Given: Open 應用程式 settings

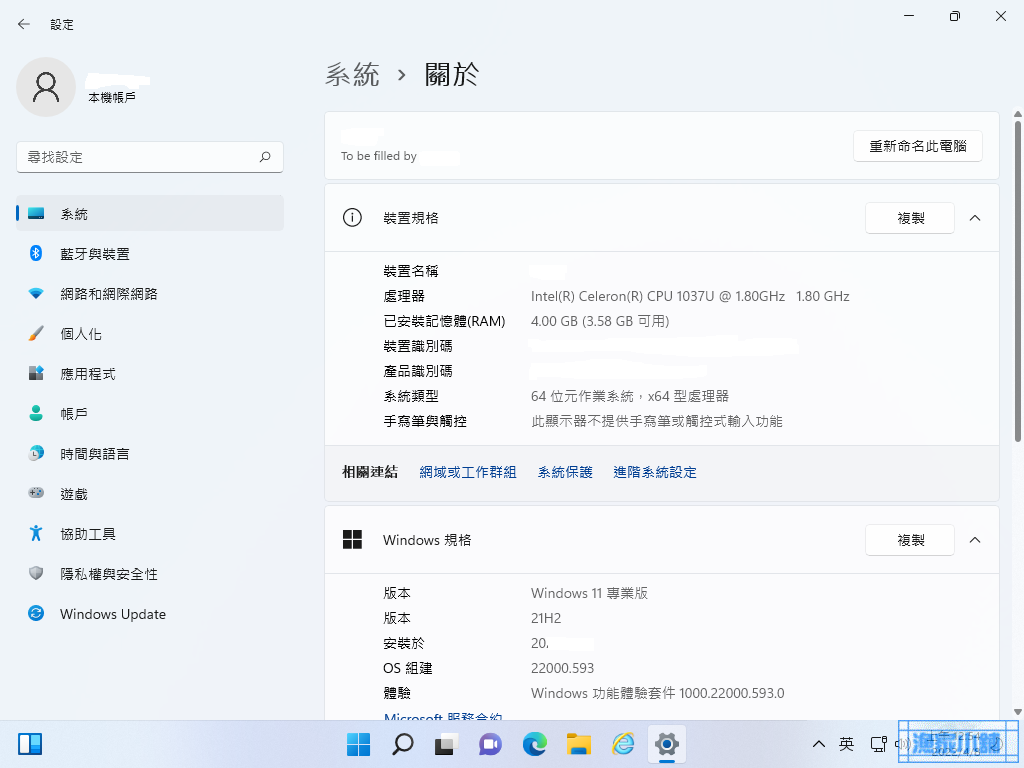Looking at the screenshot, I should (150, 374).
